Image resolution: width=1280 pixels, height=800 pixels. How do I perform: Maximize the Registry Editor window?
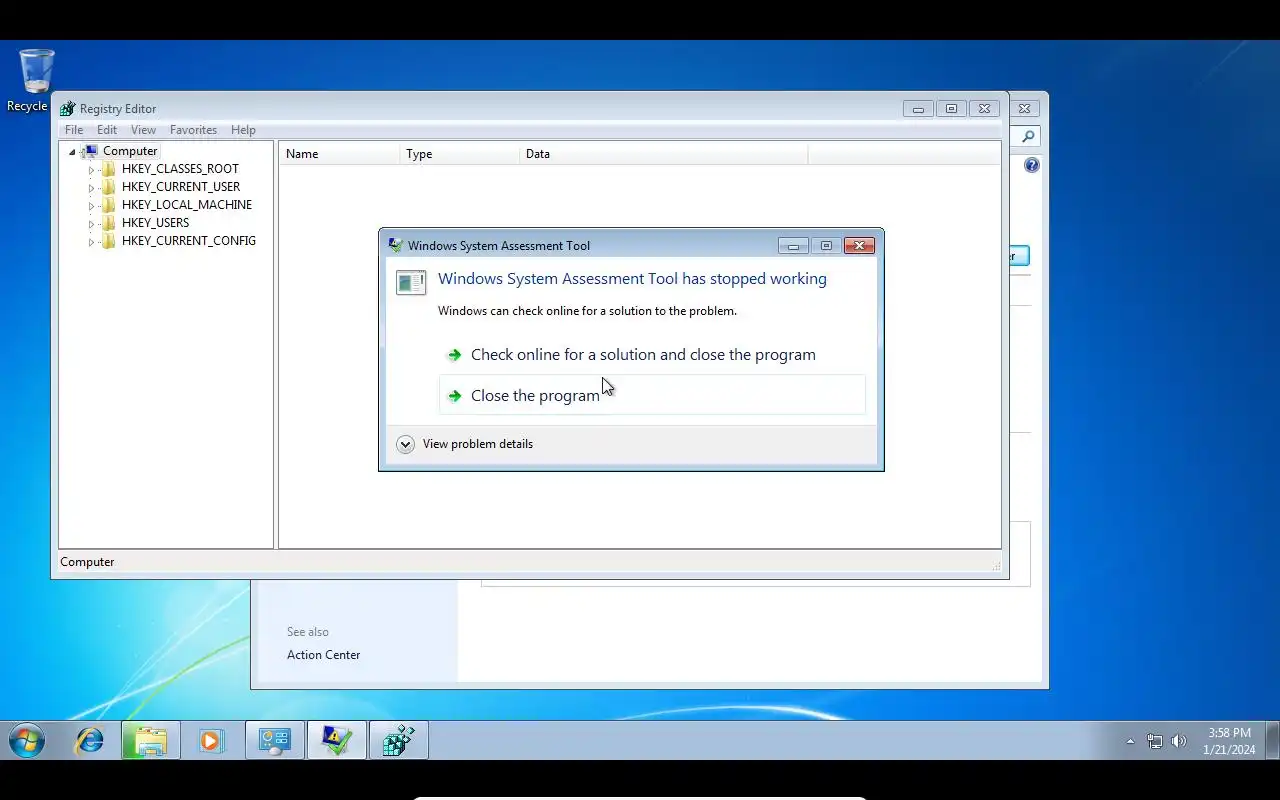click(x=951, y=109)
